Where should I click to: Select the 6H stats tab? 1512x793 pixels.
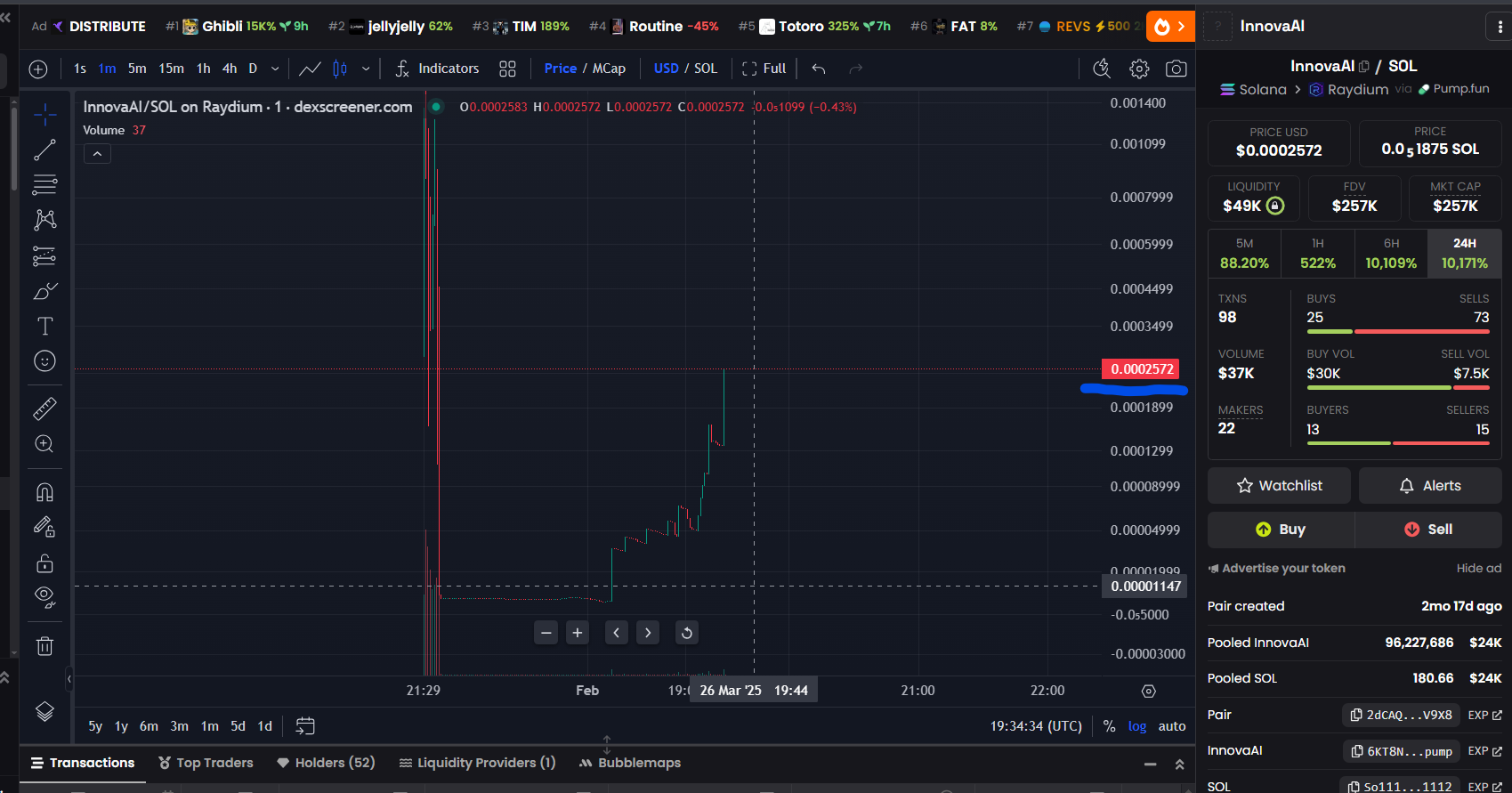1391,254
